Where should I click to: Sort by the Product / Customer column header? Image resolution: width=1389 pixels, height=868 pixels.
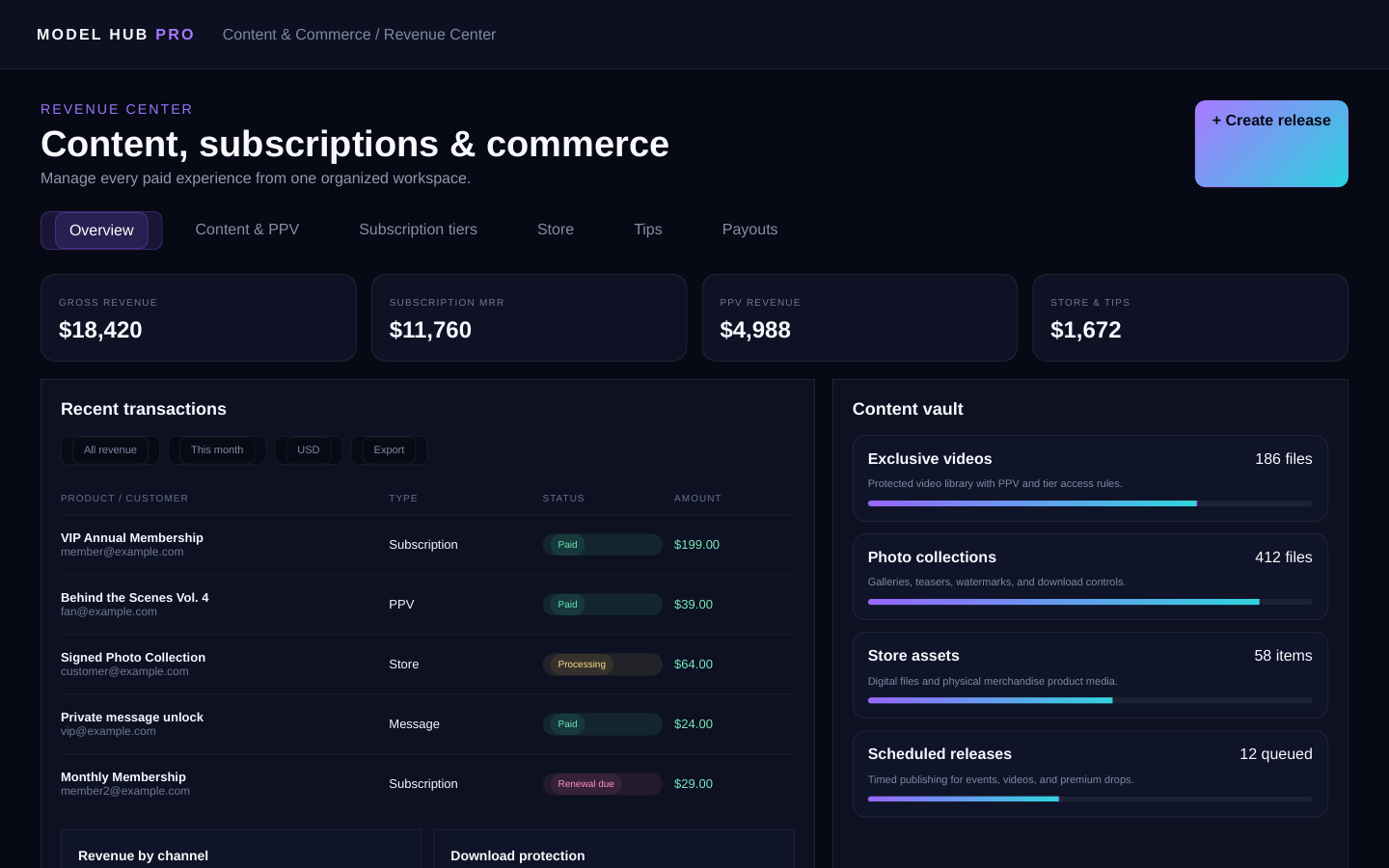click(x=124, y=499)
